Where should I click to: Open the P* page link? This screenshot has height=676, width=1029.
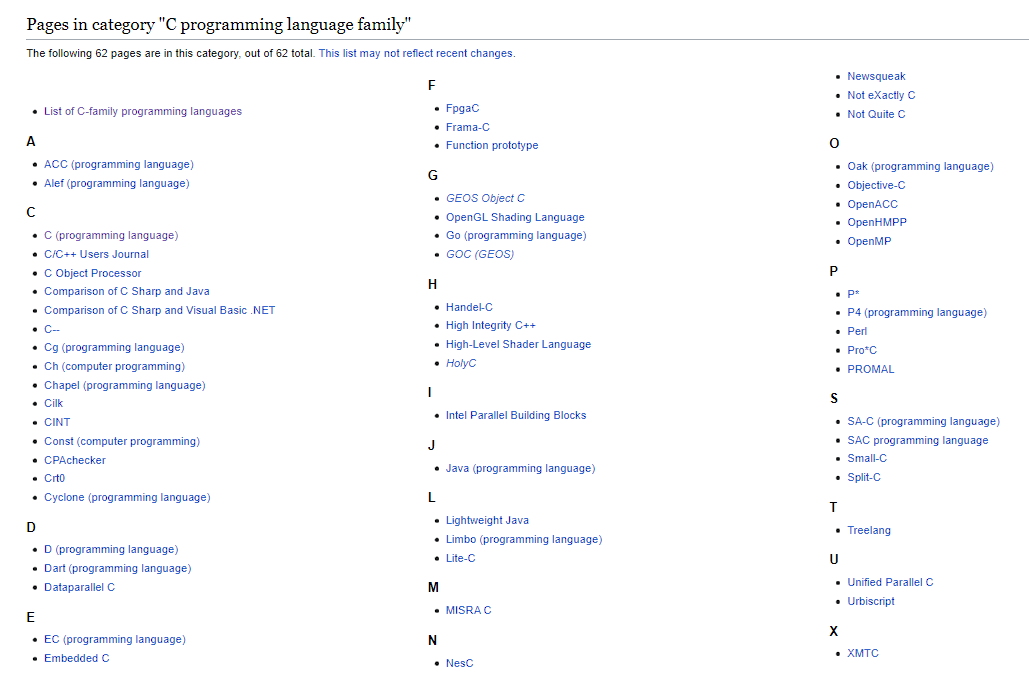click(x=853, y=294)
